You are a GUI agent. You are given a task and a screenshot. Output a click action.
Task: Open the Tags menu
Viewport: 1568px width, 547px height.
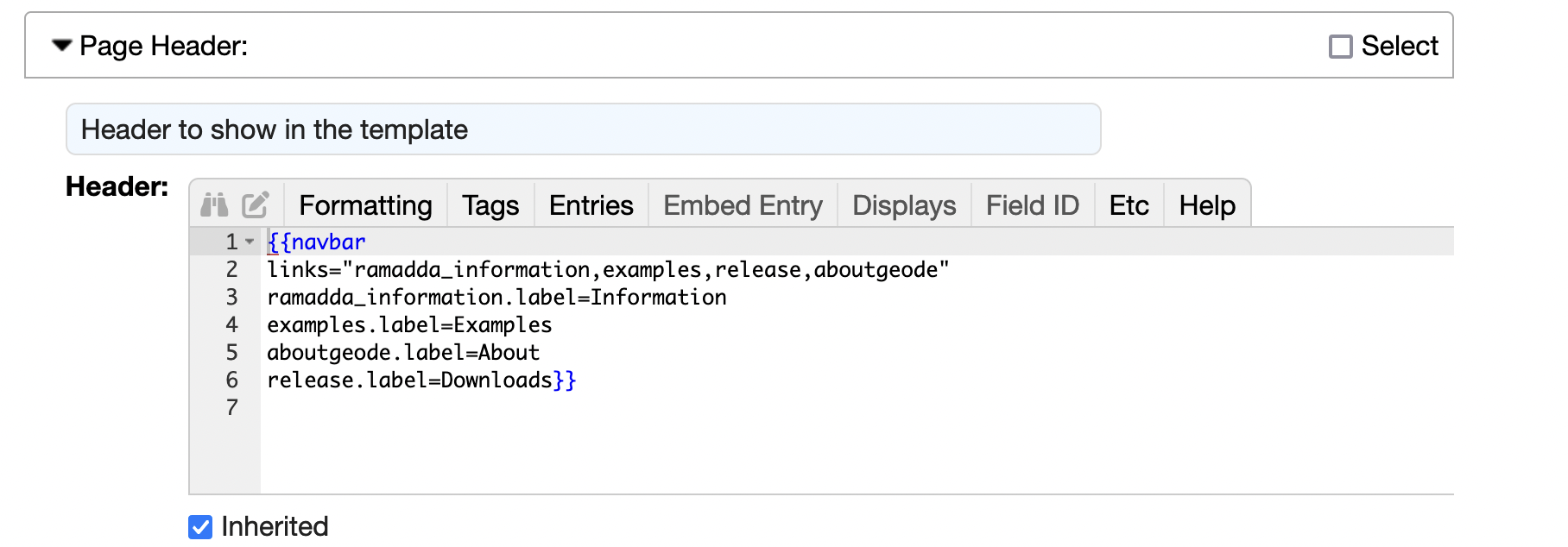[x=490, y=205]
